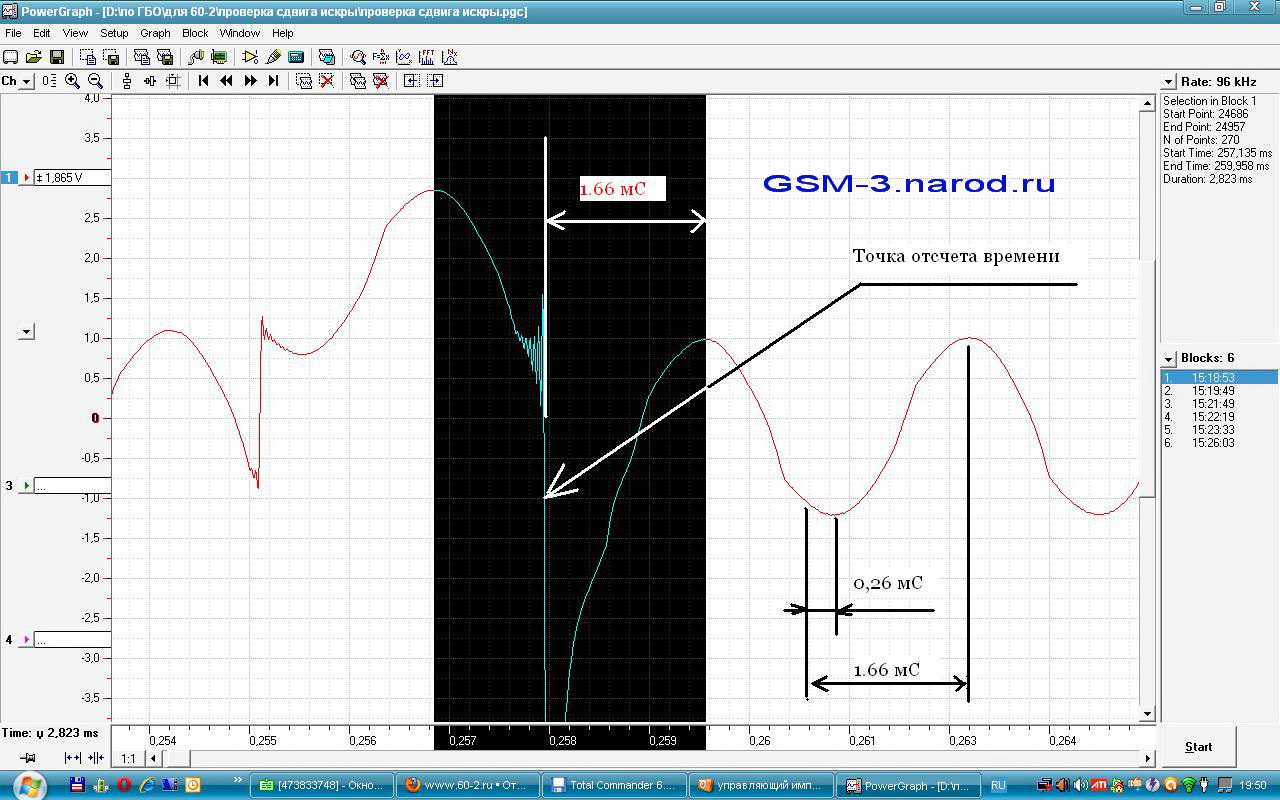Compress vertical scale icon
Image resolution: width=1280 pixels, height=800 pixels.
coord(150,81)
